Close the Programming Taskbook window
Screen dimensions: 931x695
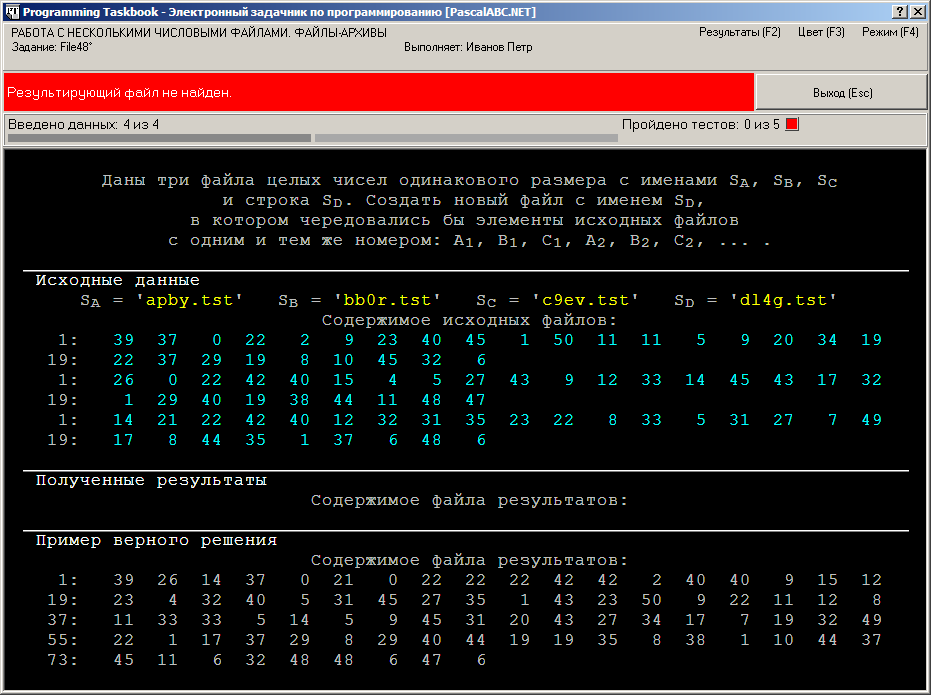pyautogui.click(x=917, y=11)
